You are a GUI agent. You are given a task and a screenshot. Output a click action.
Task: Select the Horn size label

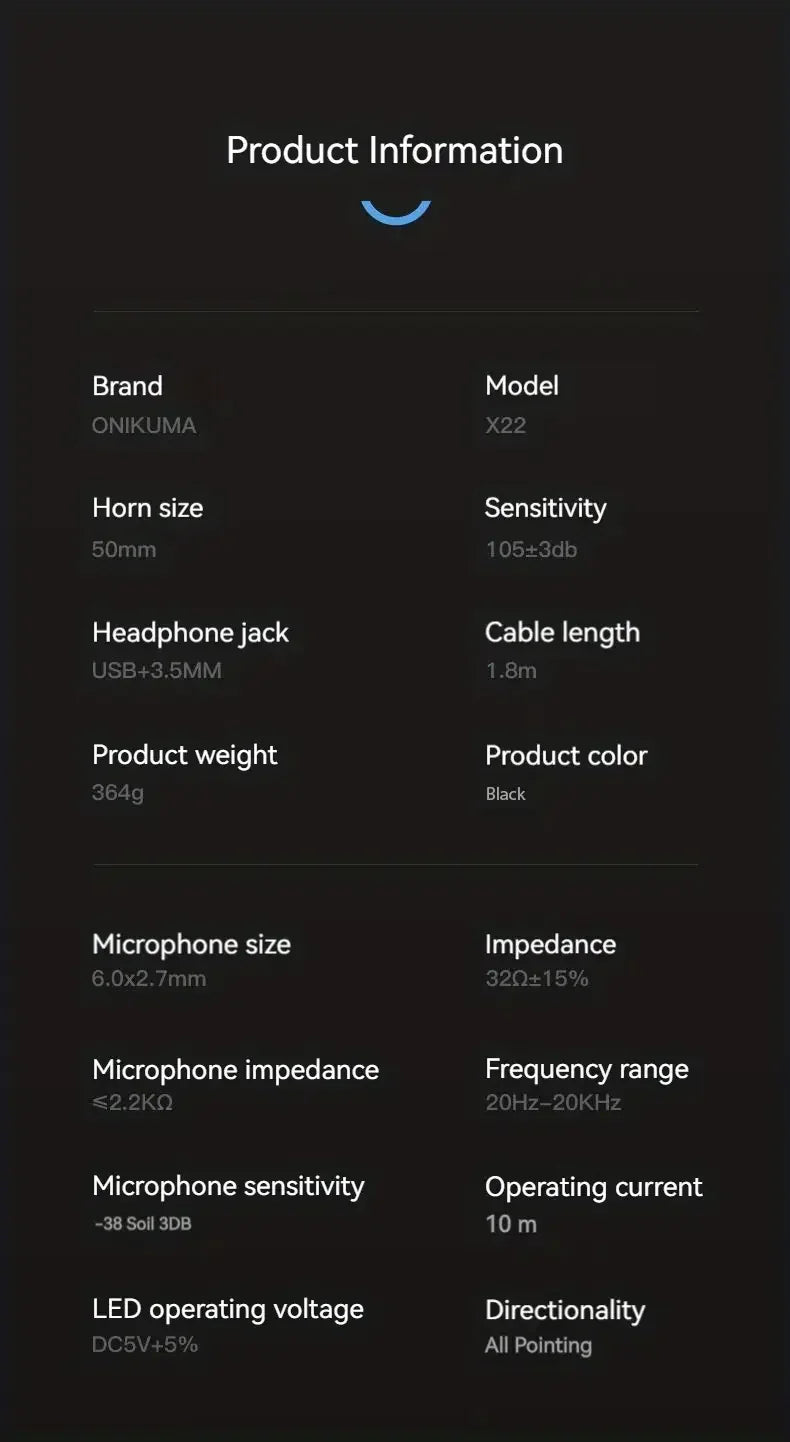pos(147,508)
